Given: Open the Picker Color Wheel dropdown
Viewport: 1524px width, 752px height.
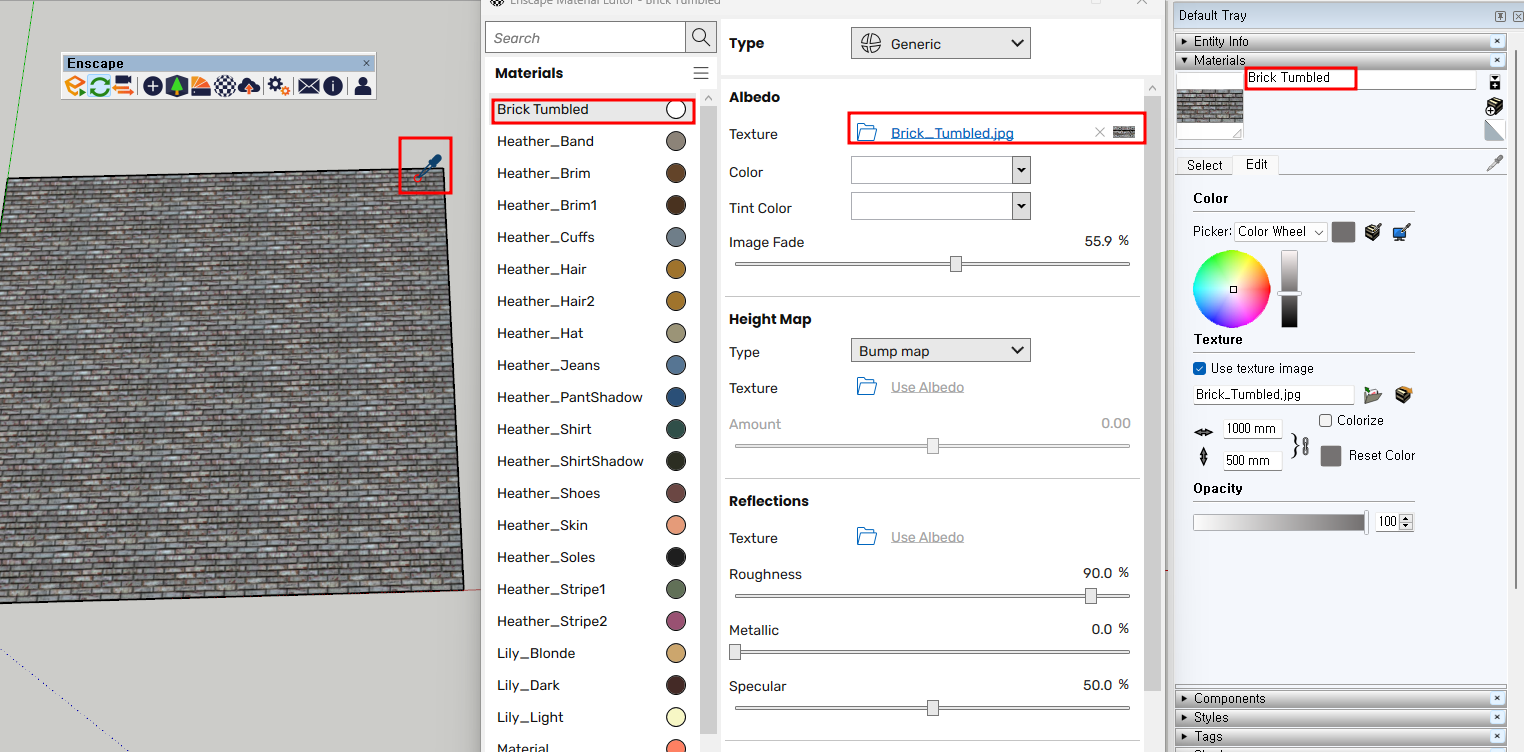Looking at the screenshot, I should pos(1281,232).
